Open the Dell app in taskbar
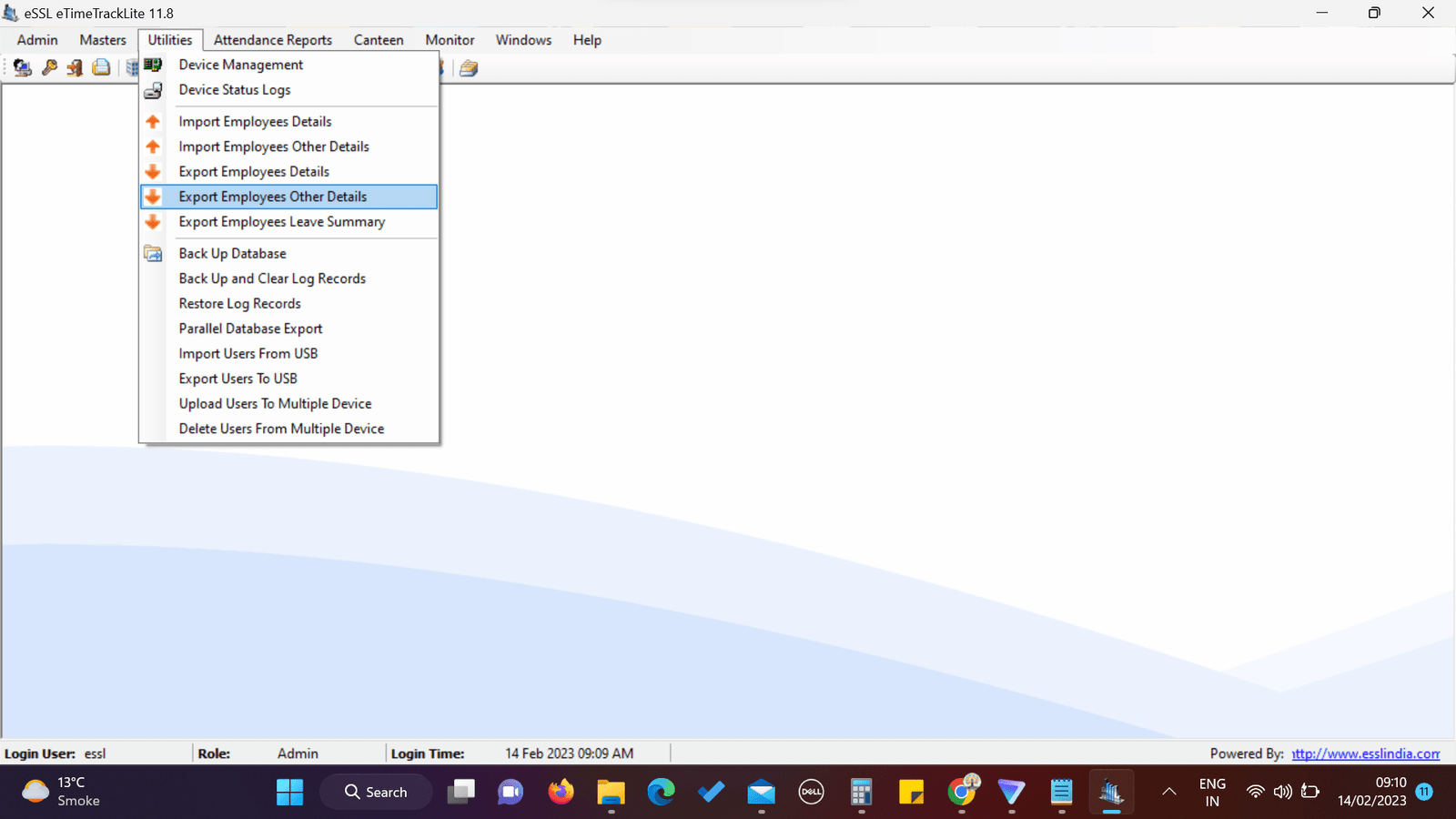This screenshot has width=1456, height=819. (x=811, y=792)
